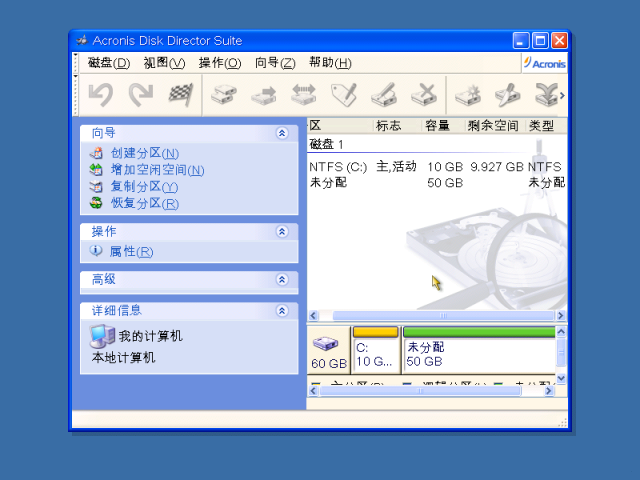
Task: Collapse the 操作 panel
Action: click(x=282, y=232)
